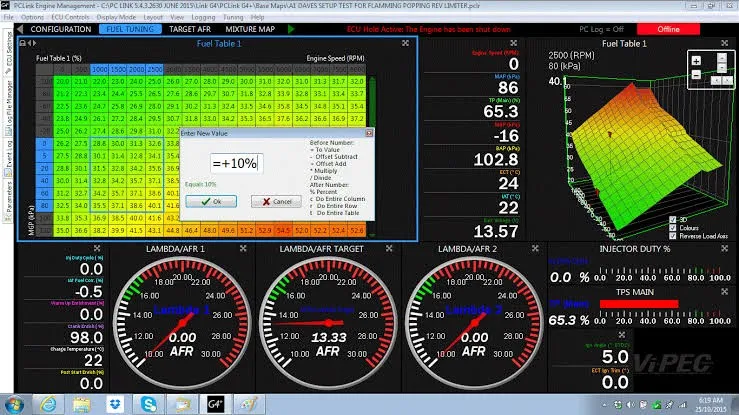Close the INJECTOR DUTY % panel
This screenshot has width=739, height=415.
coord(724,248)
